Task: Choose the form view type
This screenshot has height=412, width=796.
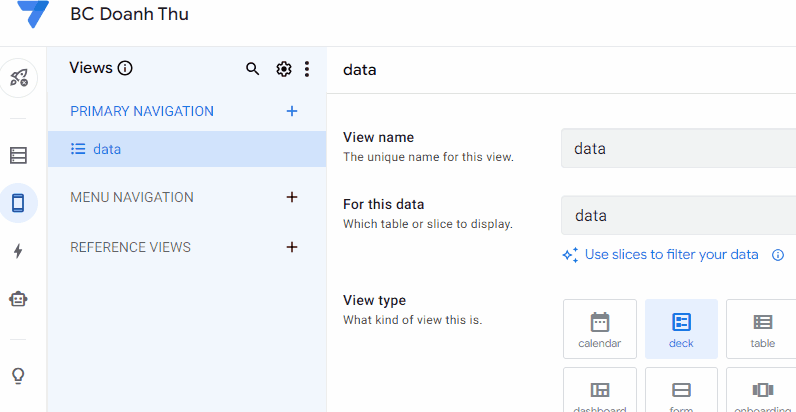Action: (x=681, y=390)
